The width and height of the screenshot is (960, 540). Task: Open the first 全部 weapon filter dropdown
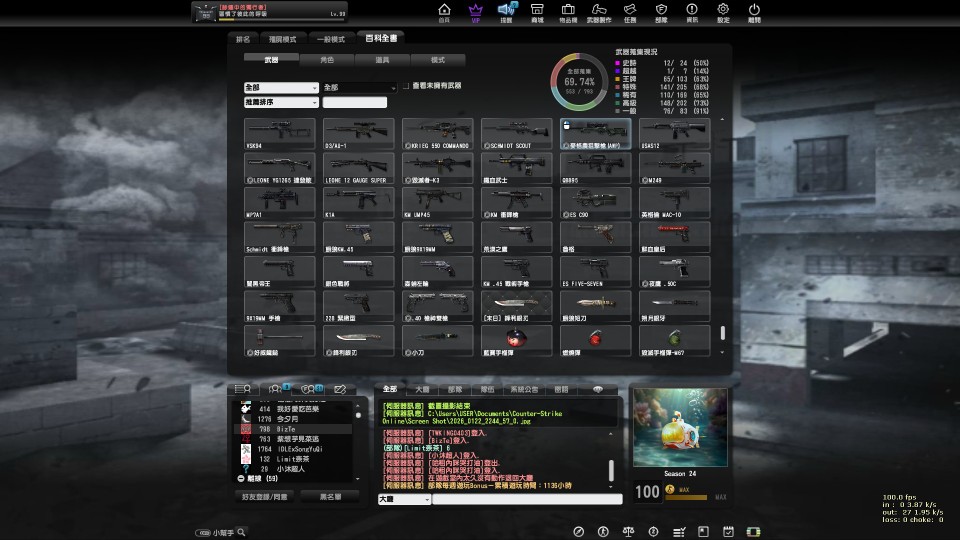coord(280,88)
